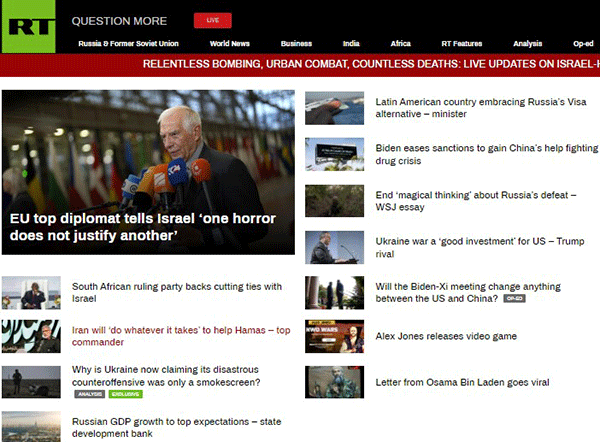Open EU top diplomat headline story
The width and height of the screenshot is (600, 442).
pos(143,227)
